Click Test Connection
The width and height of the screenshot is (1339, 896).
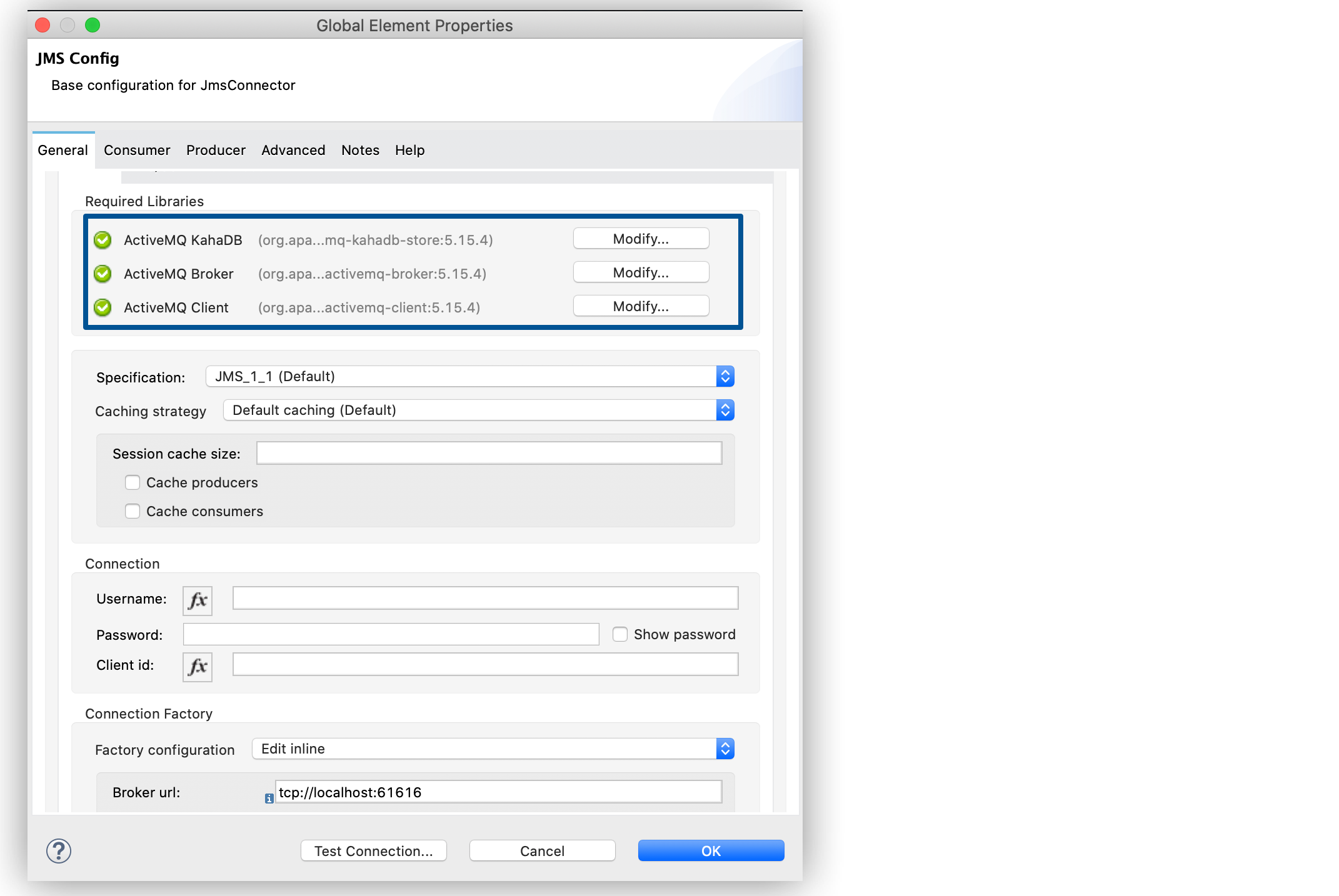click(373, 850)
